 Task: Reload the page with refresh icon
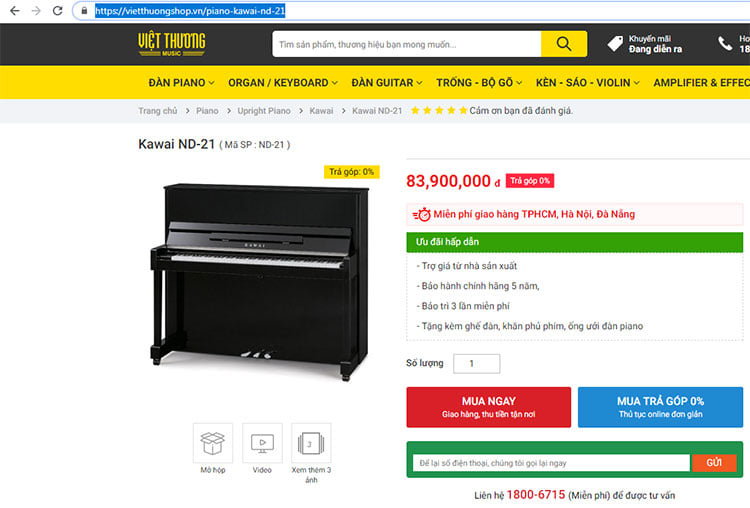tap(57, 11)
